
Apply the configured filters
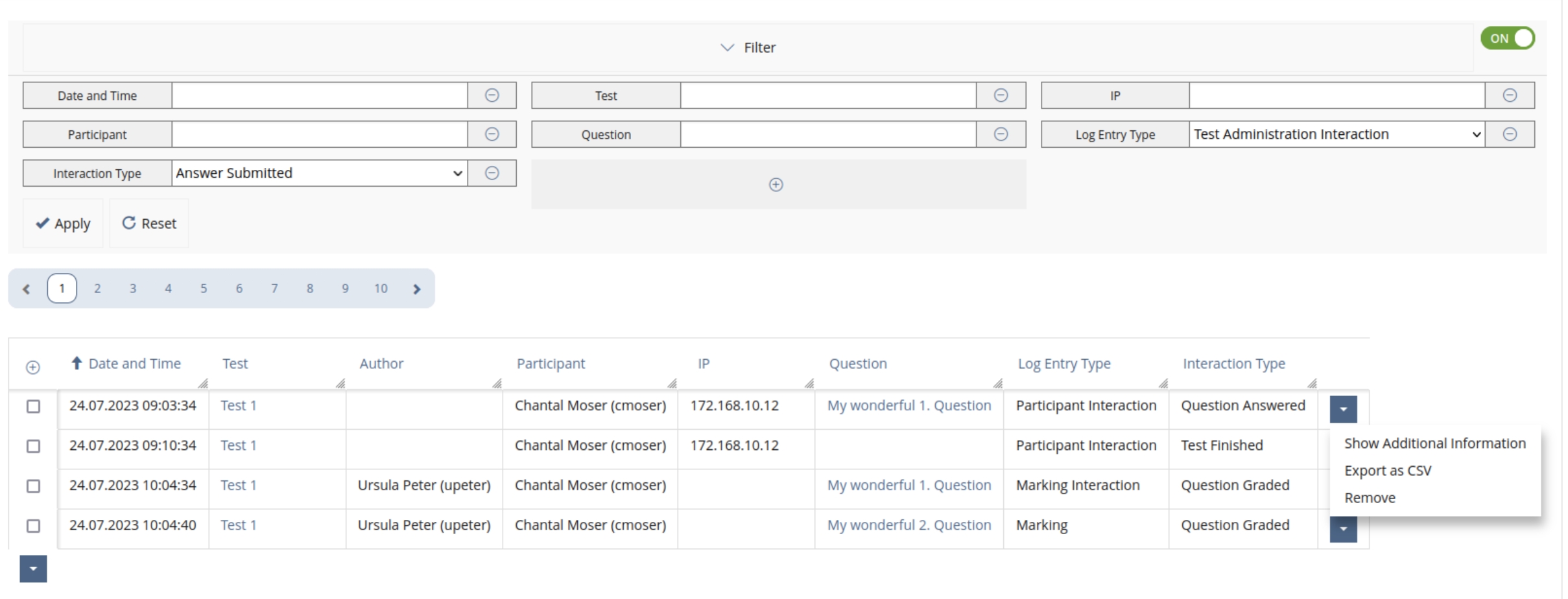click(62, 223)
